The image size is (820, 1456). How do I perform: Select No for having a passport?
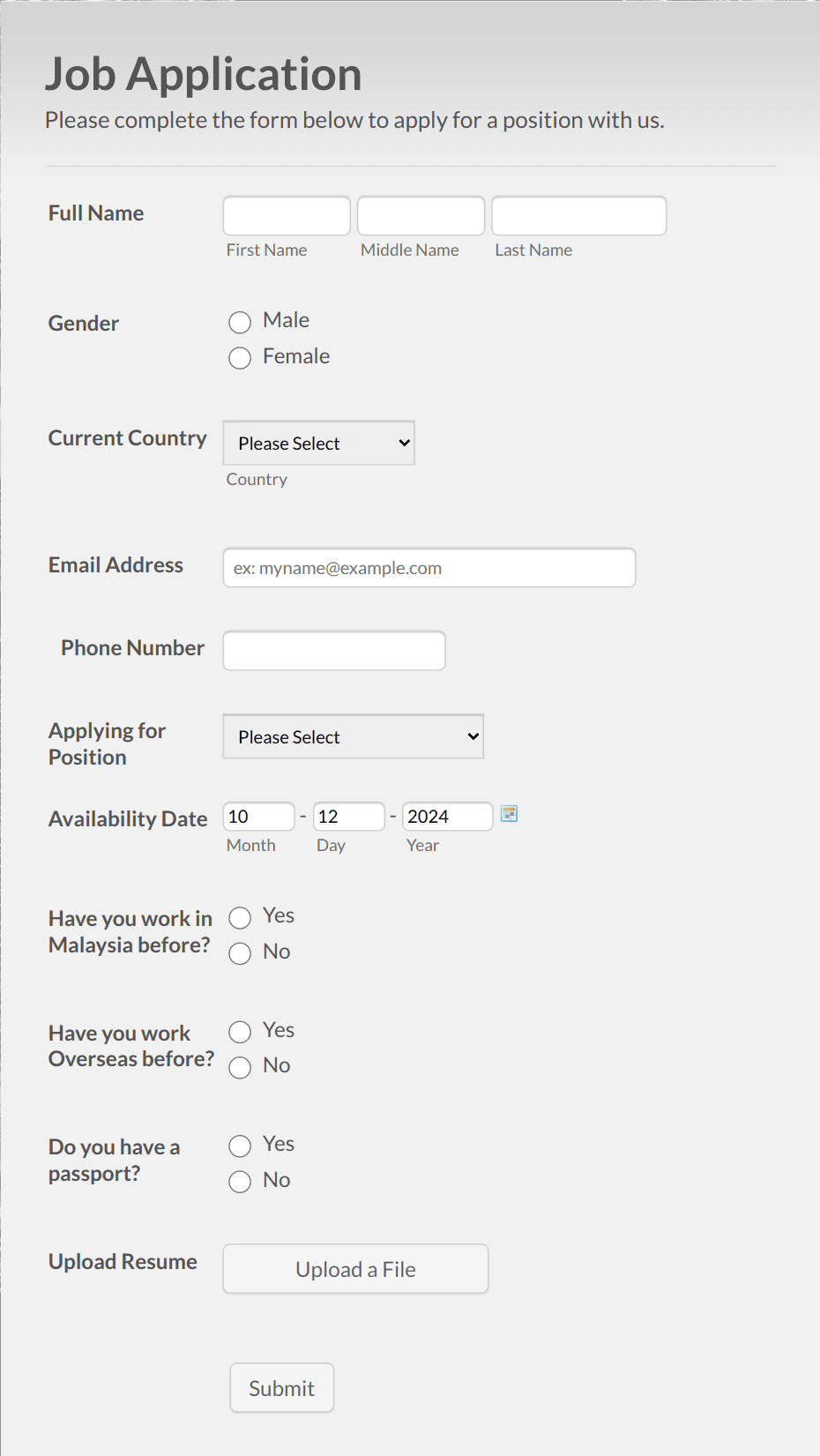[x=240, y=1182]
